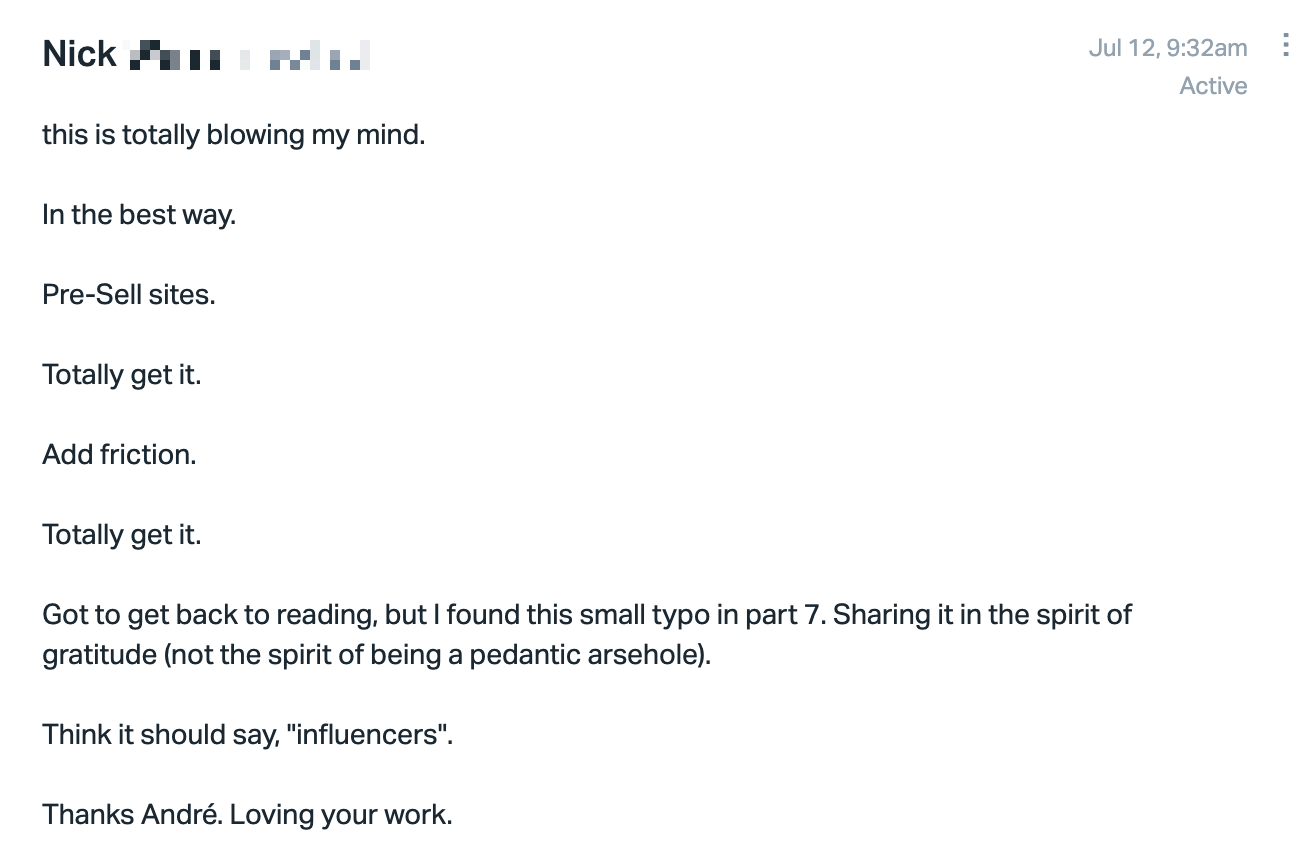The height and width of the screenshot is (848, 1308).
Task: Click the Active status label
Action: 1213,86
